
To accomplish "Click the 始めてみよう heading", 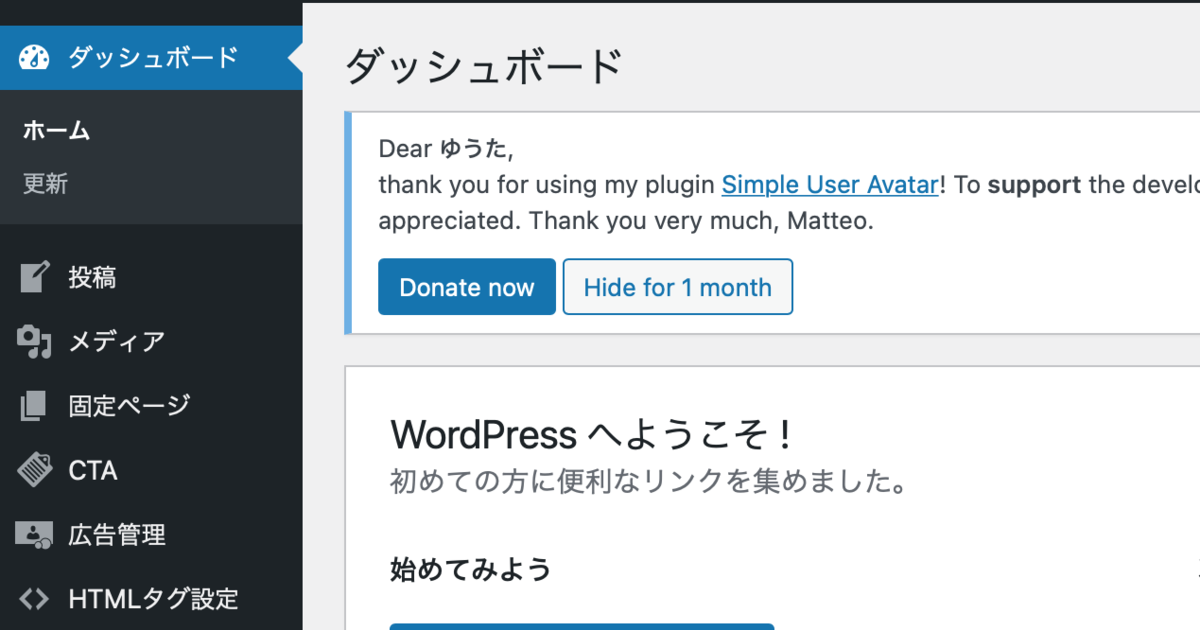I will (x=471, y=570).
